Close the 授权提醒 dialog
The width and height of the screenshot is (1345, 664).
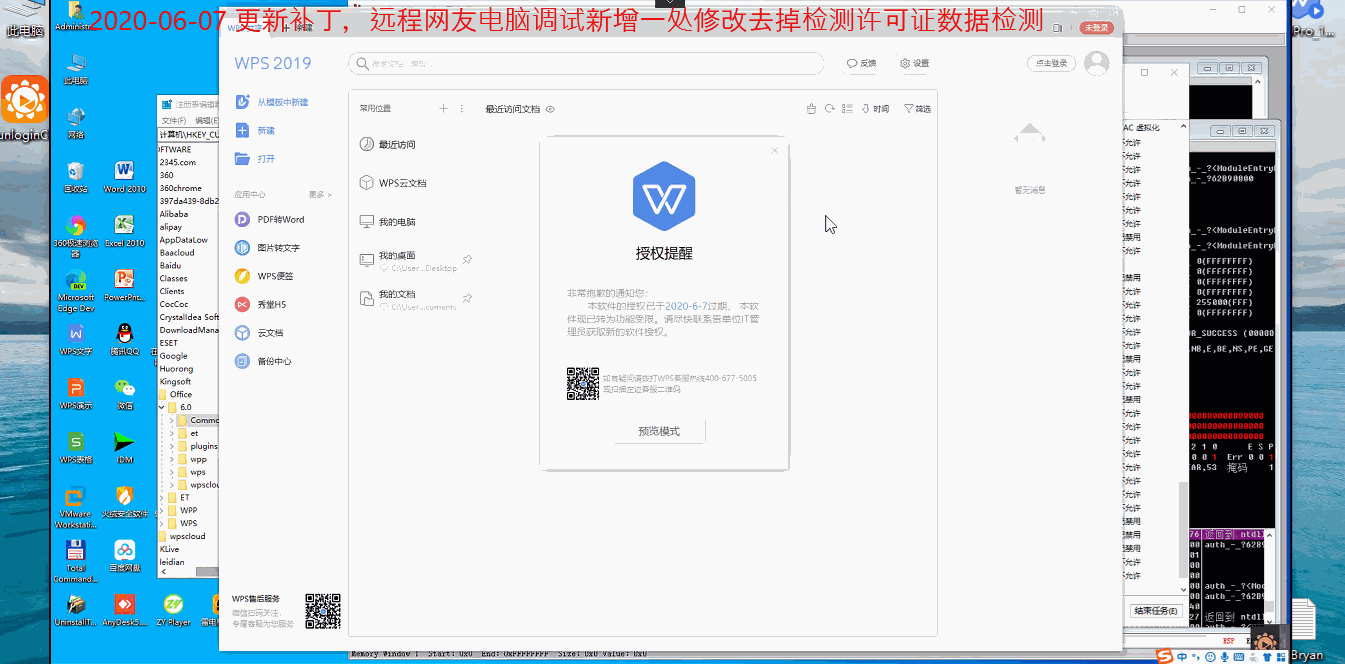pos(774,151)
